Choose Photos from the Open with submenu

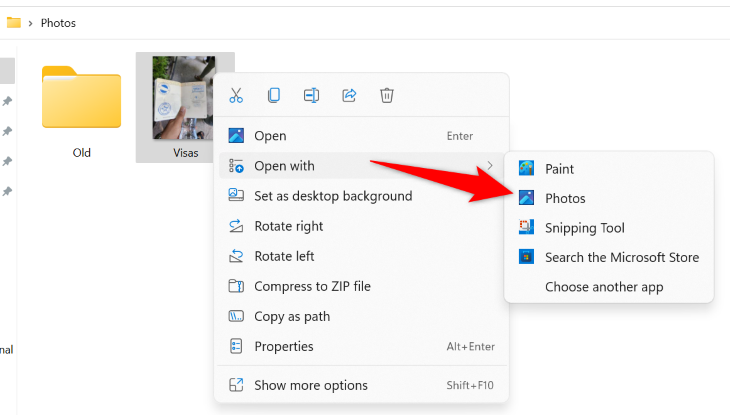pyautogui.click(x=565, y=198)
